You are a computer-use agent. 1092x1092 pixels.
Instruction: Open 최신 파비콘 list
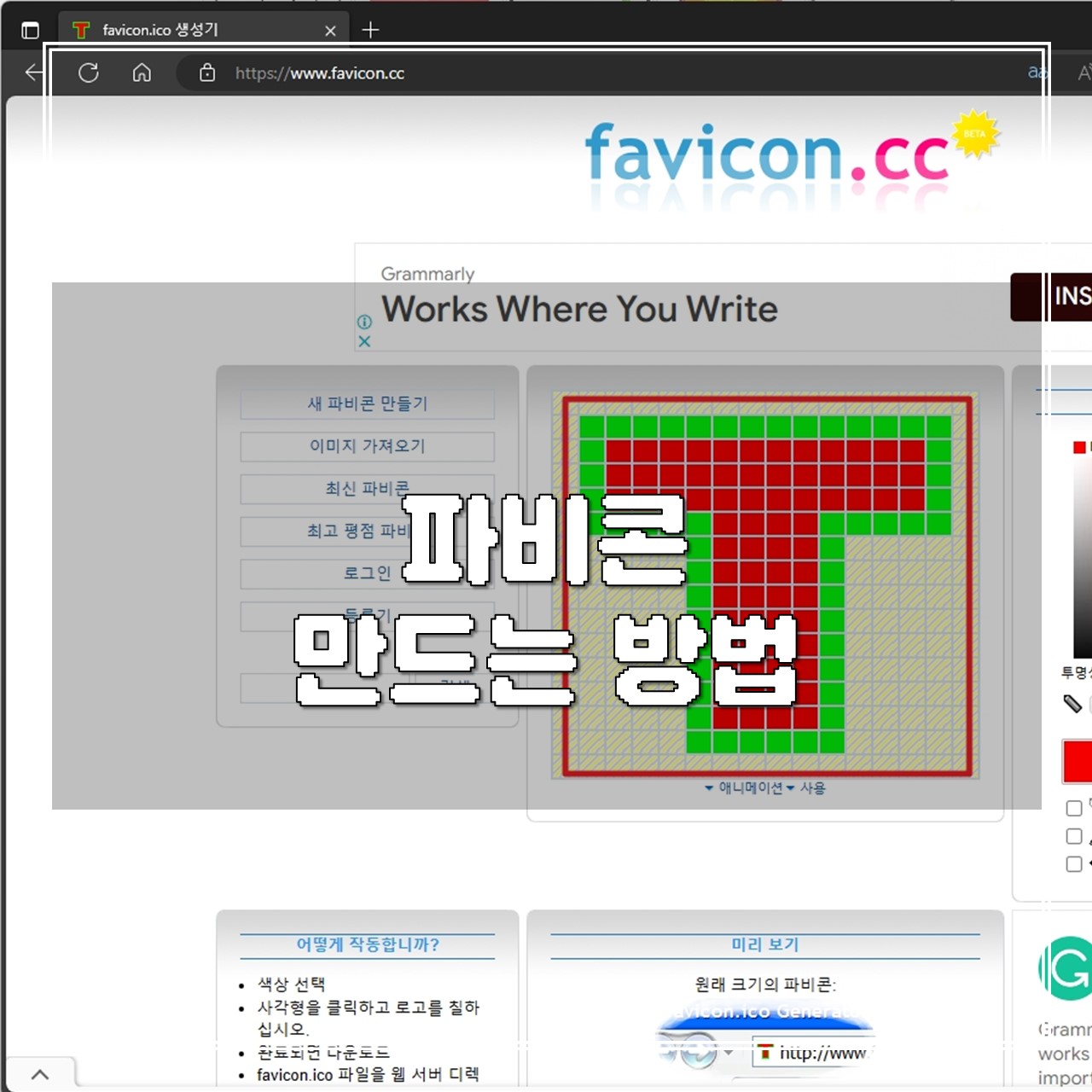(368, 489)
